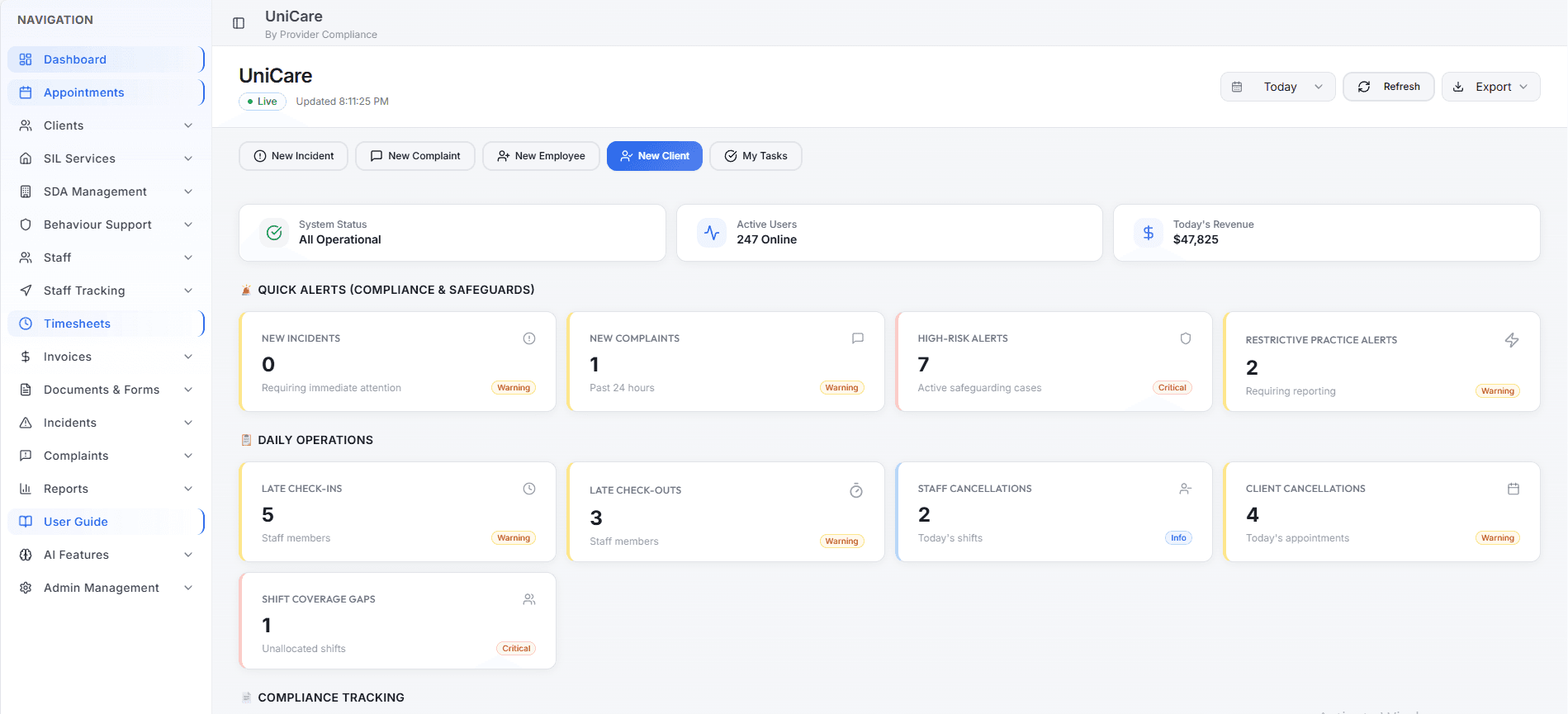Click the Critical badge on High-Risk Alerts
The image size is (1568, 714).
pos(1172,388)
